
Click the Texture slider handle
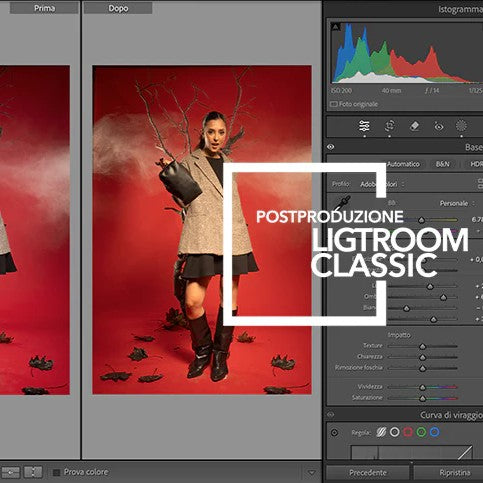[x=422, y=346]
